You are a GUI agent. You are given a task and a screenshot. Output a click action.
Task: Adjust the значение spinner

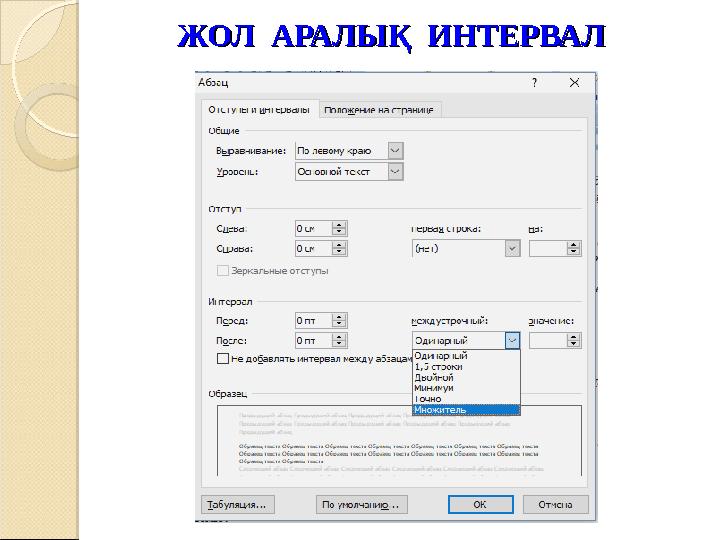pos(573,341)
